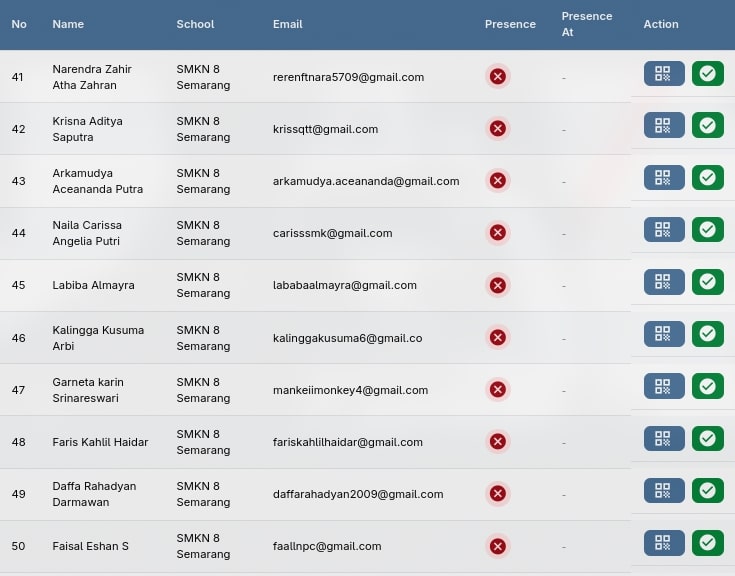Select row number 47 cell
Screen dimensions: 735x576
18,390
